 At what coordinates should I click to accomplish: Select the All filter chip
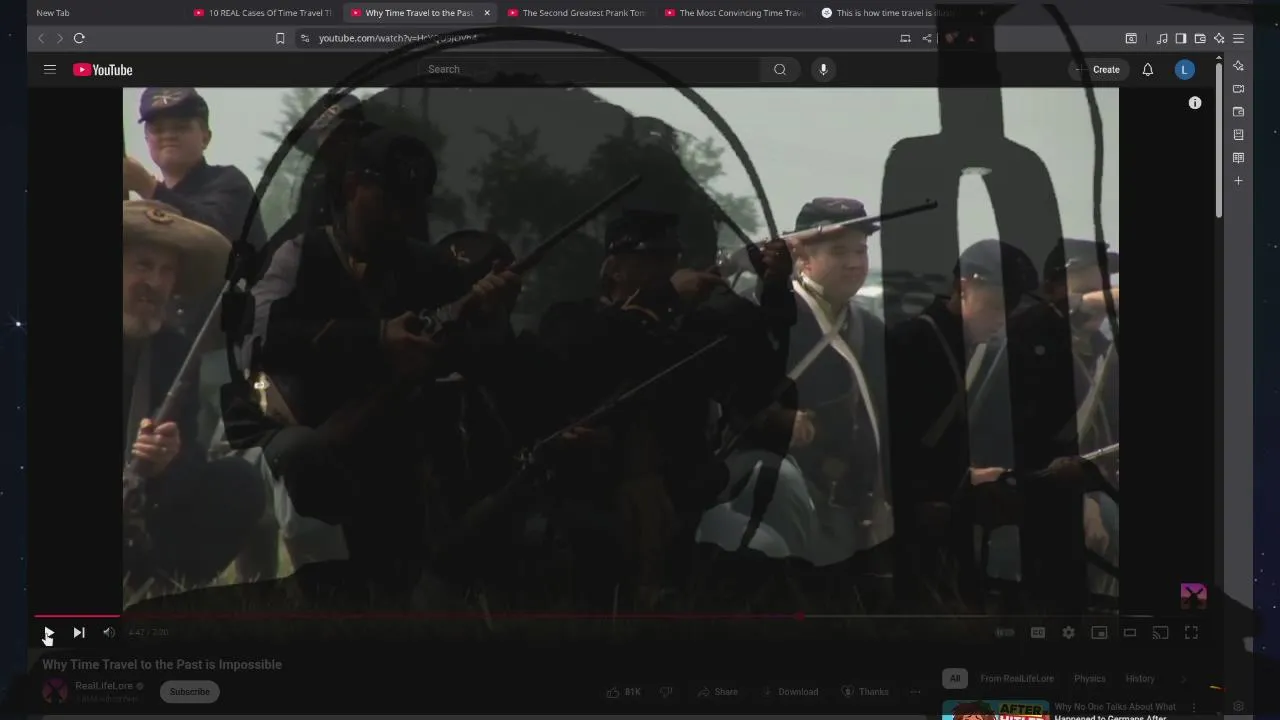(x=955, y=678)
